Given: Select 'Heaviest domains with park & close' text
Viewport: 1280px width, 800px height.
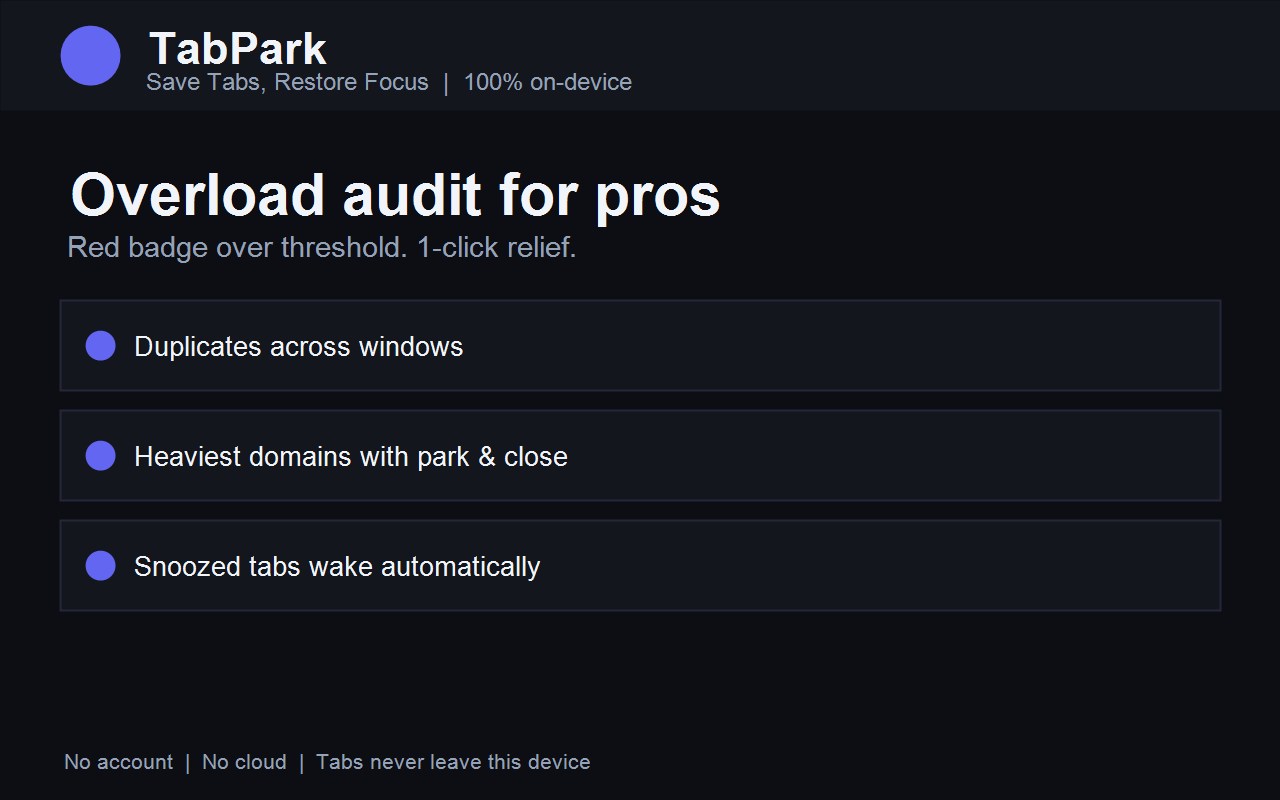Looking at the screenshot, I should [351, 456].
